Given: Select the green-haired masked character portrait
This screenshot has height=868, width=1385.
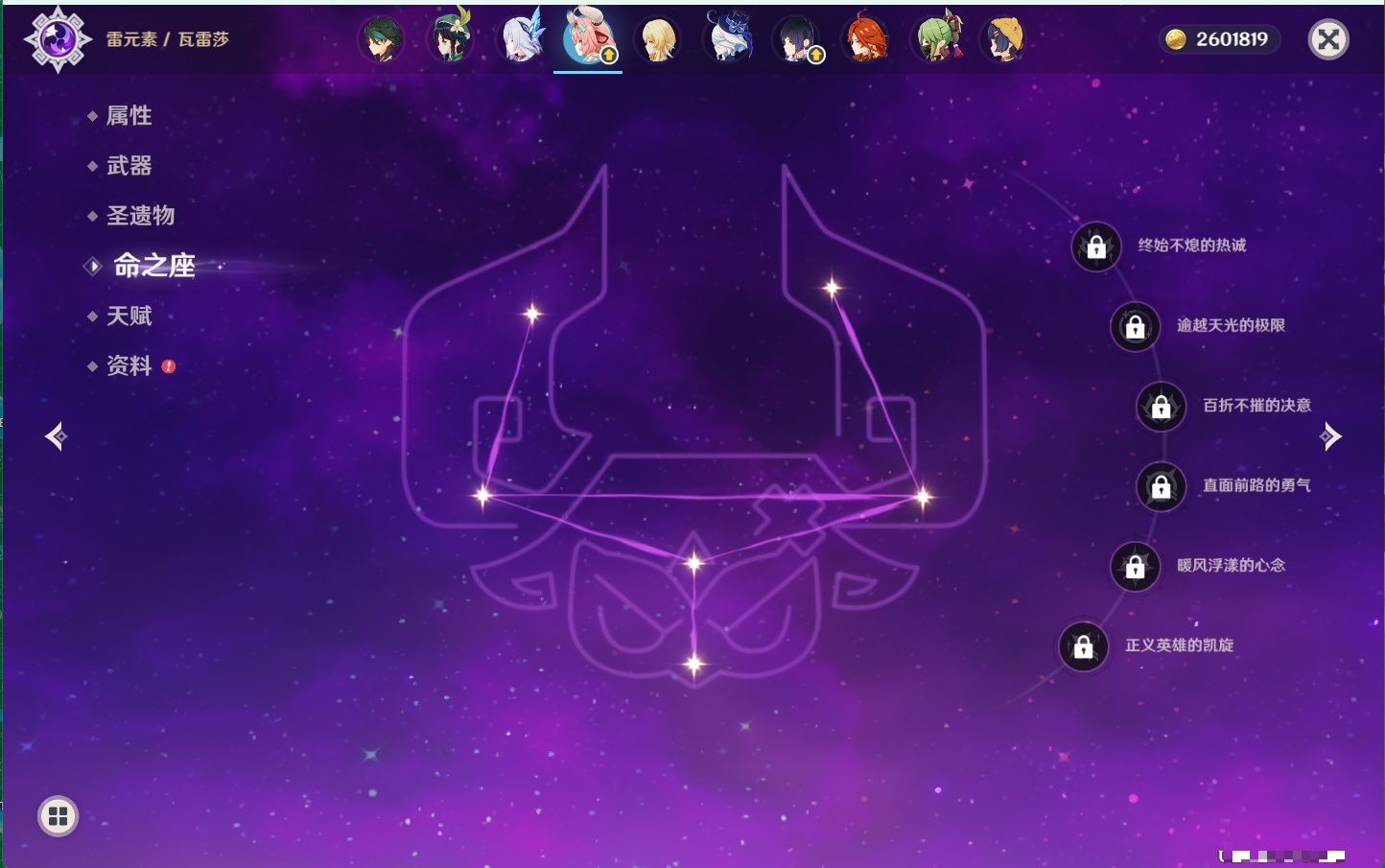Looking at the screenshot, I should (x=937, y=38).
